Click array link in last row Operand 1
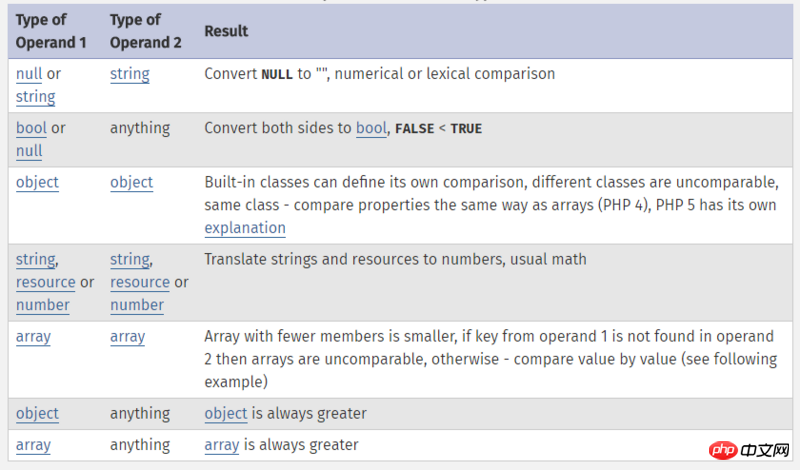 click(x=33, y=445)
